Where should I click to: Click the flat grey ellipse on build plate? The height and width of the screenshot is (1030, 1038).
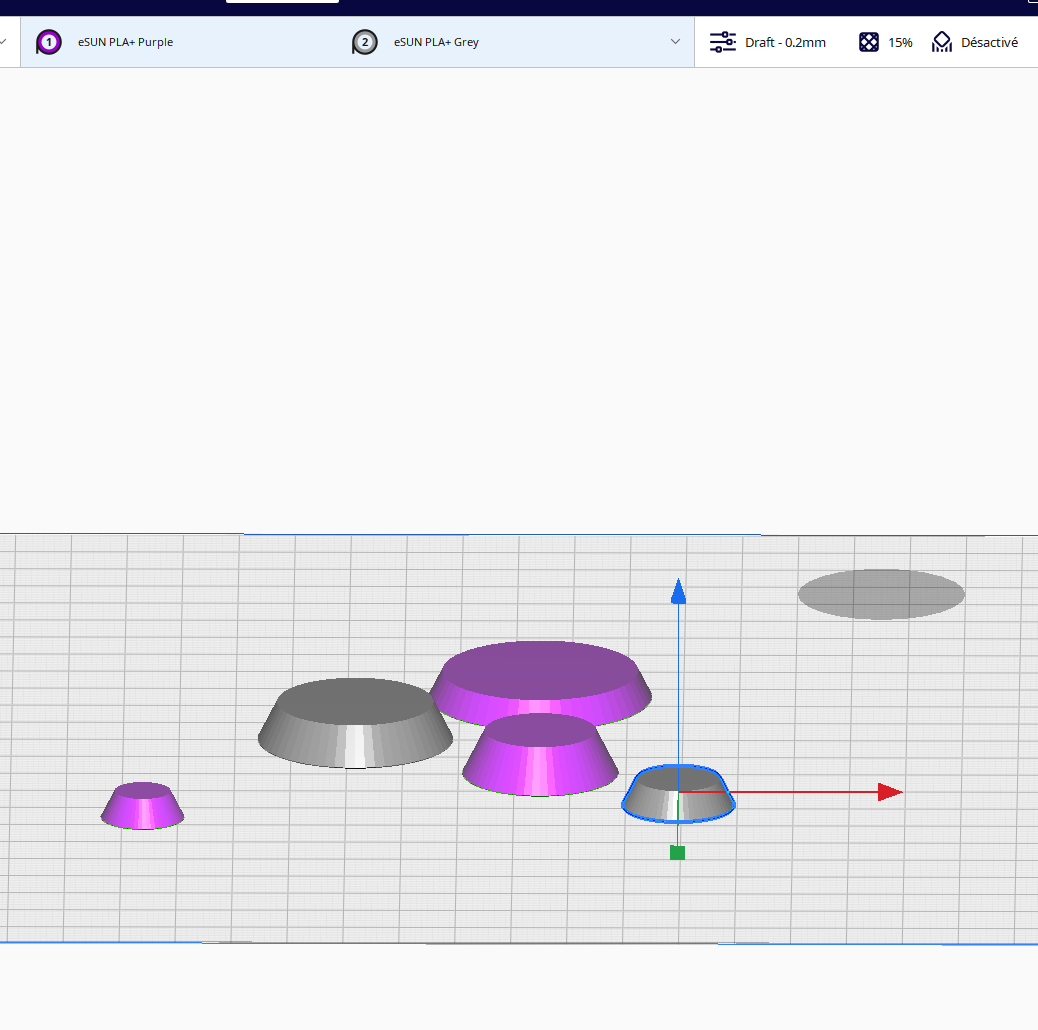pyautogui.click(x=881, y=594)
